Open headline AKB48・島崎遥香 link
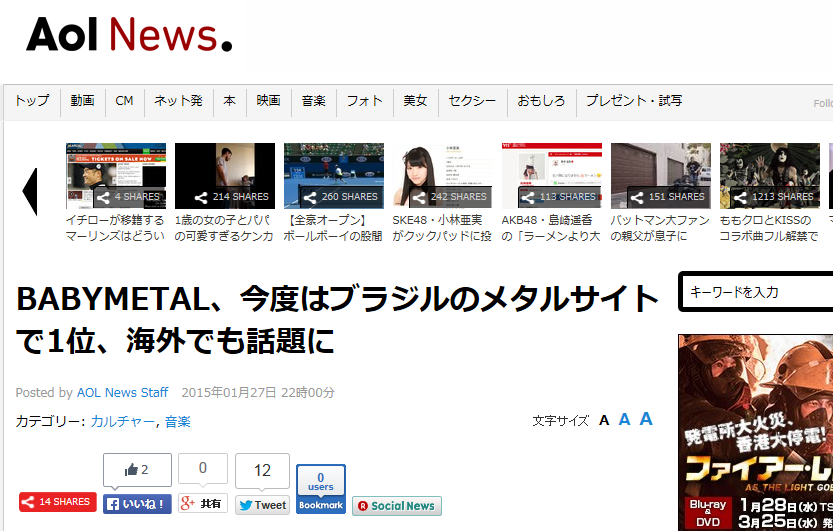Viewport: 833px width, 531px height. [551, 228]
